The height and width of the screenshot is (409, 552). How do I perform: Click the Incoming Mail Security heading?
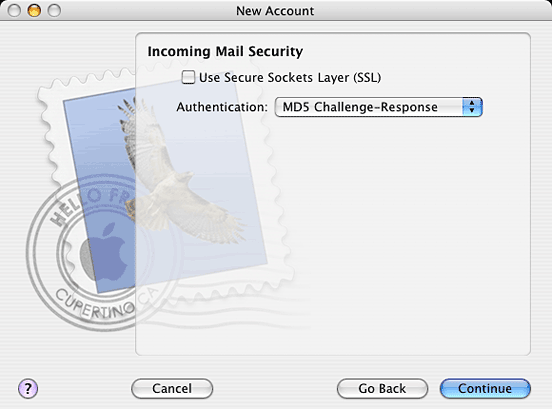tap(225, 51)
